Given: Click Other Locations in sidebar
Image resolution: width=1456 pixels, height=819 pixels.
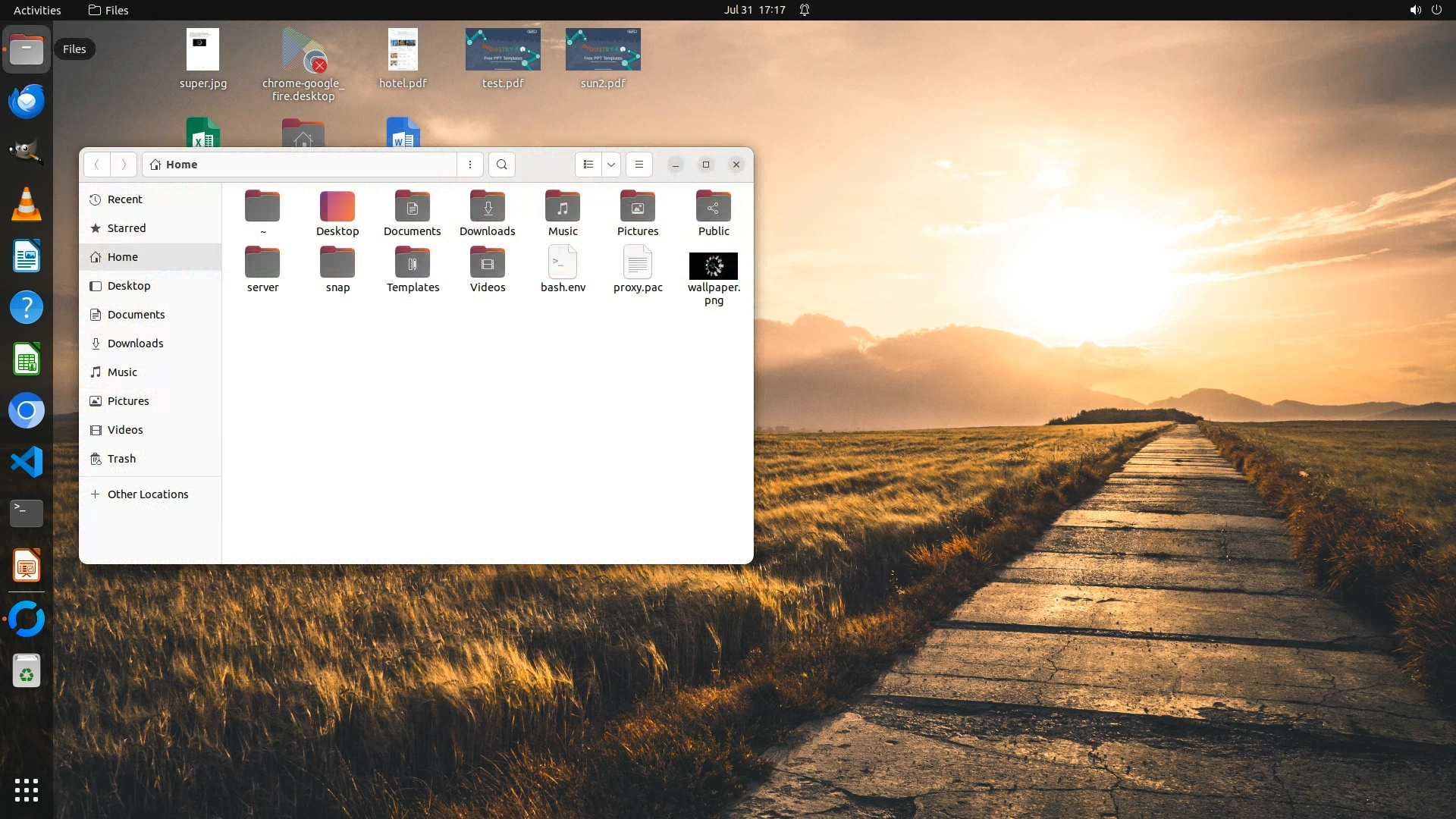Looking at the screenshot, I should click(x=147, y=494).
